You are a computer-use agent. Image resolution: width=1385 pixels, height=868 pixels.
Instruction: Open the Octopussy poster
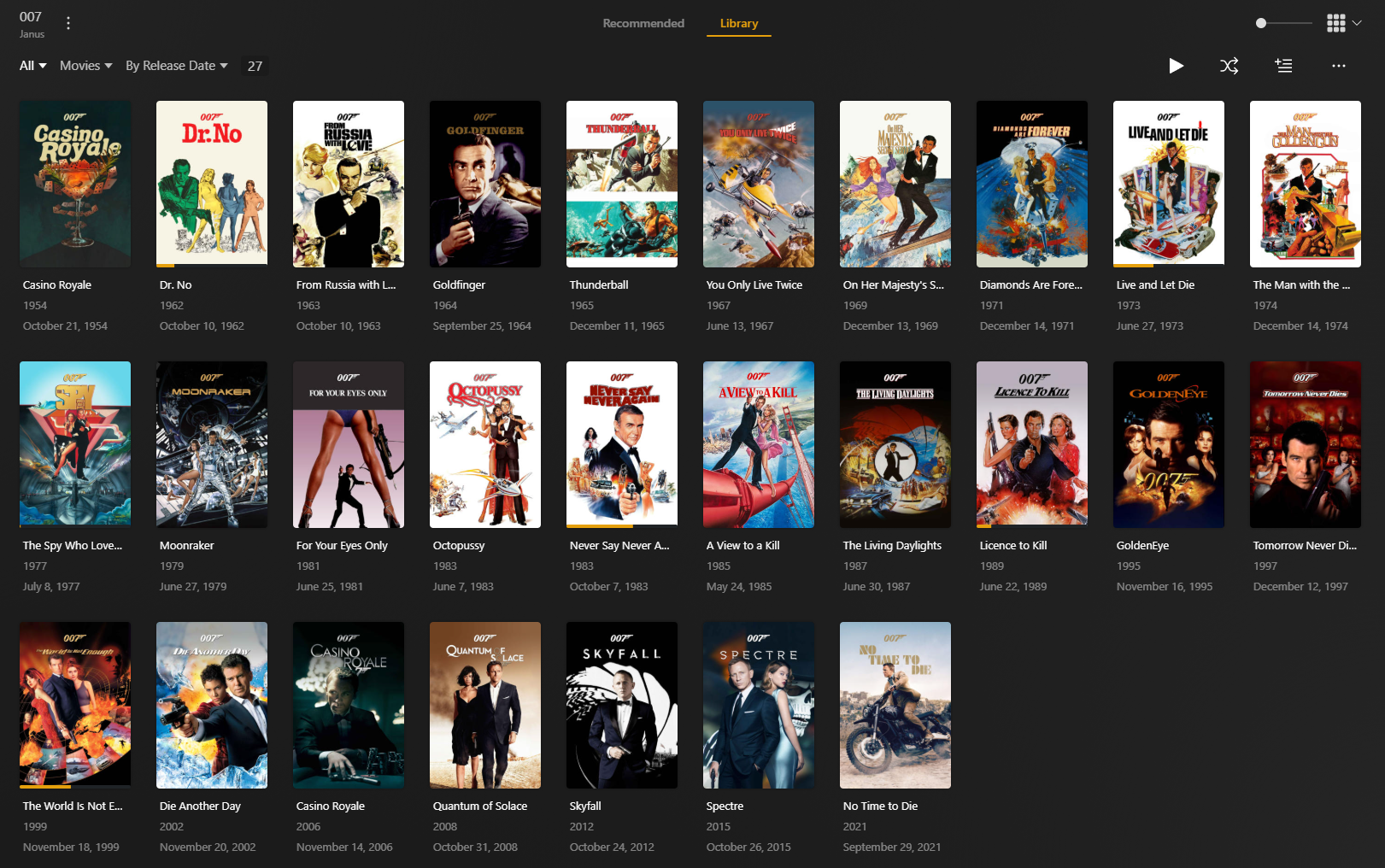pyautogui.click(x=485, y=444)
